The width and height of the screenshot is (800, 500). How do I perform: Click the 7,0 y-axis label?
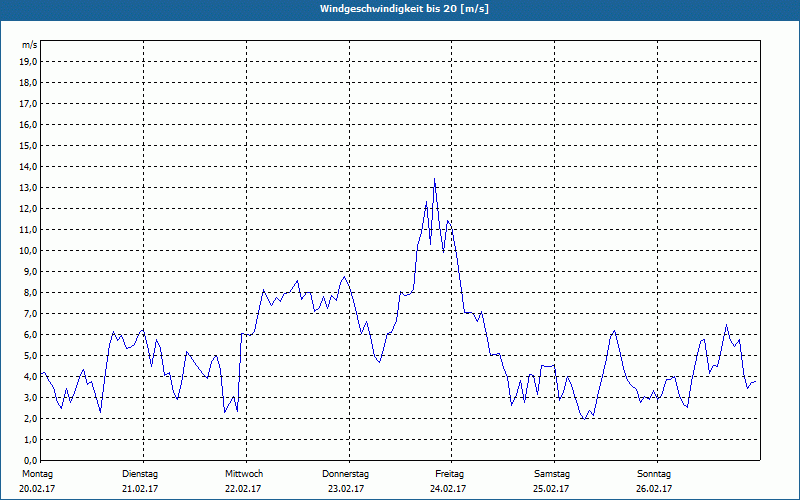point(30,314)
